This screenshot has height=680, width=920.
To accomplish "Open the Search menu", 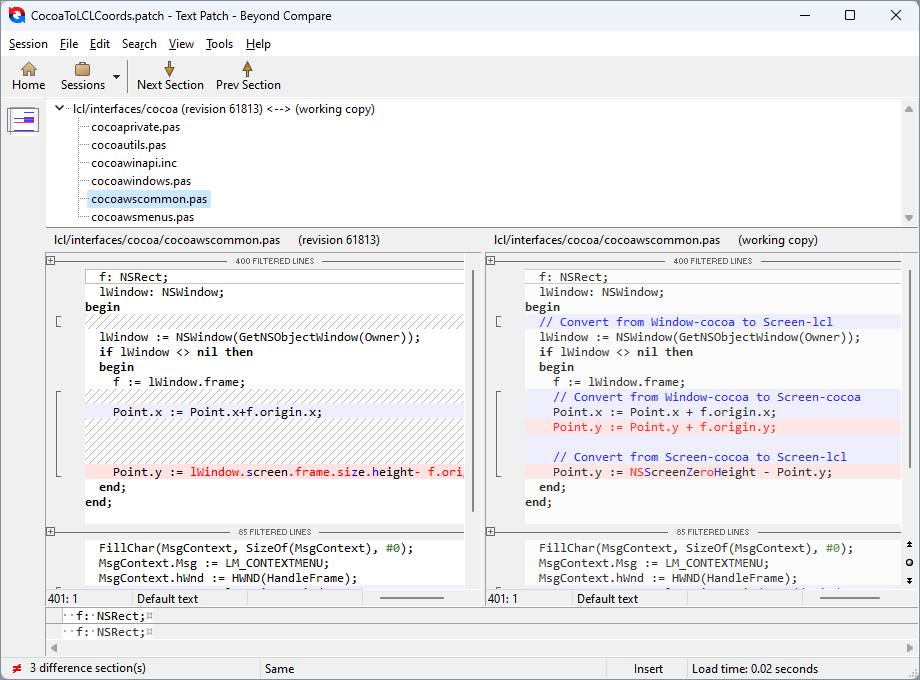I will (139, 44).
